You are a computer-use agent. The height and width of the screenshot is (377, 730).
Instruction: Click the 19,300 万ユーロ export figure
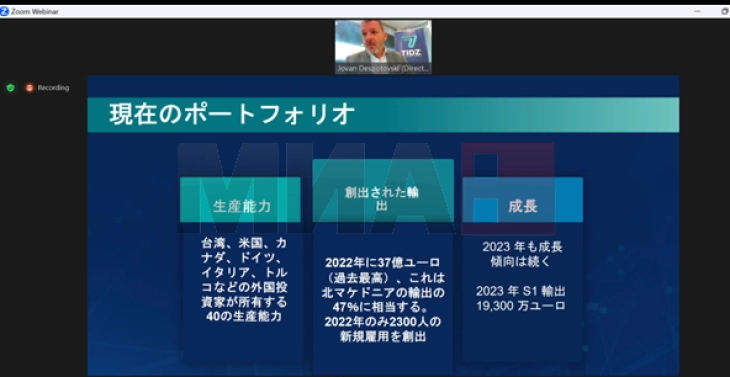pos(520,306)
